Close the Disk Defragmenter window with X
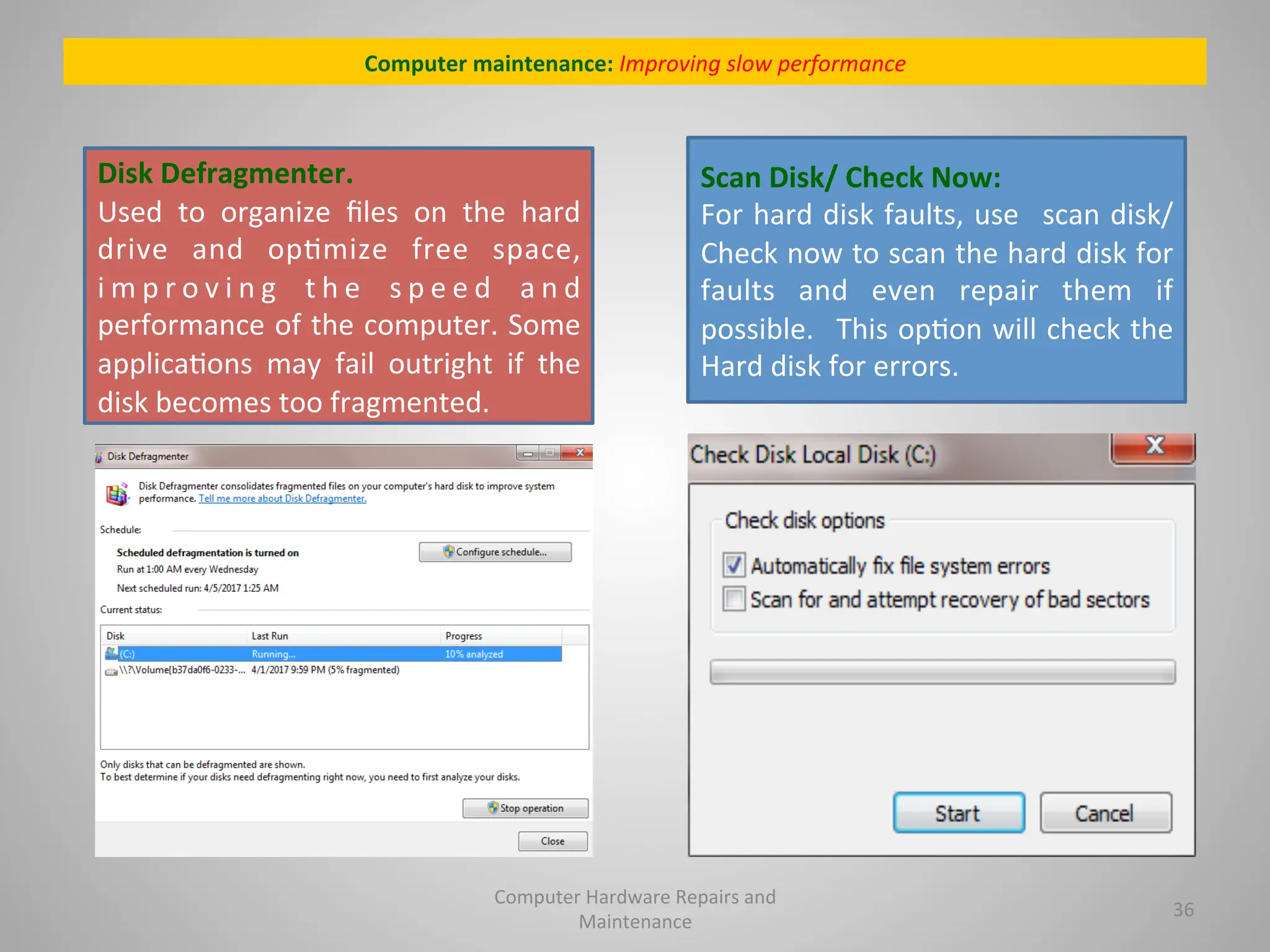 tap(579, 453)
